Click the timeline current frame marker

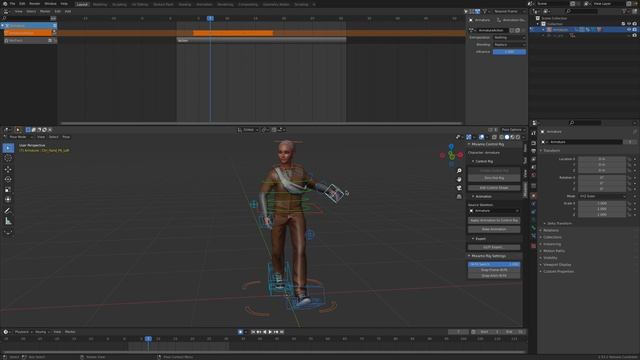pyautogui.click(x=148, y=339)
